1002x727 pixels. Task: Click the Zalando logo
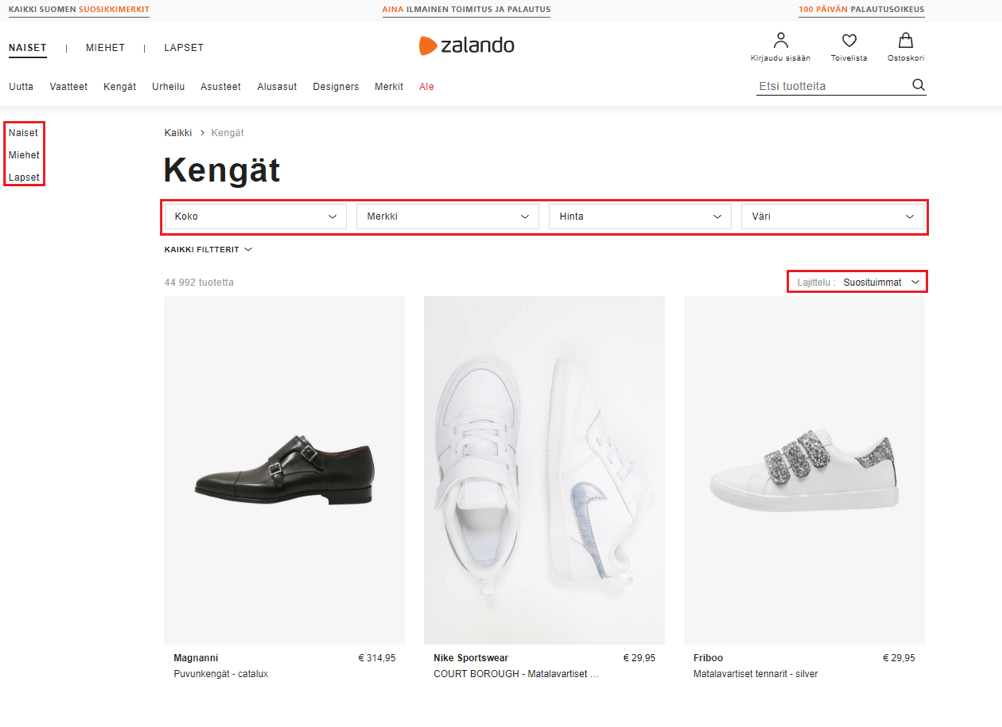coord(466,45)
